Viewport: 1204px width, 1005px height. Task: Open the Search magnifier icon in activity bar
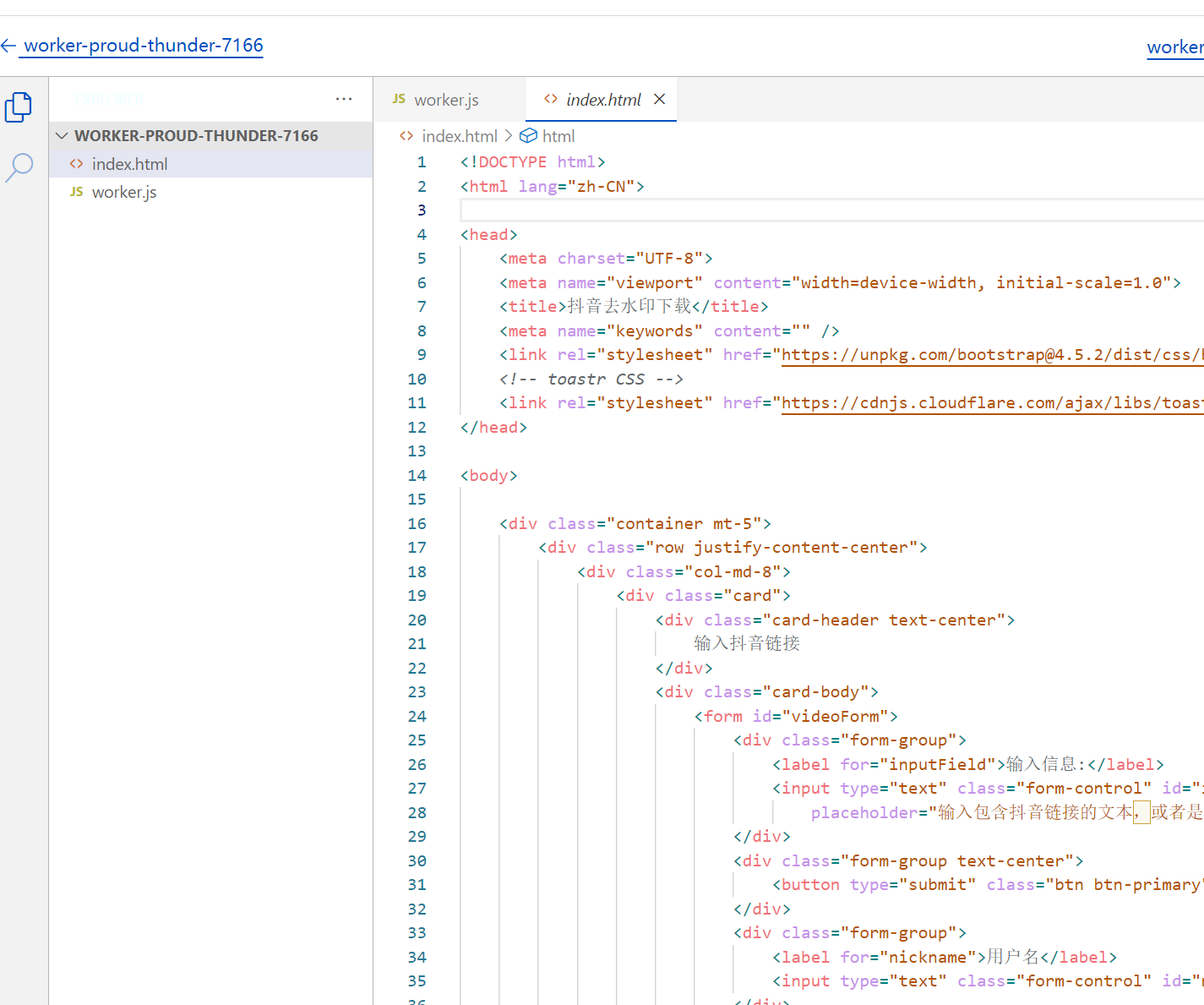(x=19, y=167)
